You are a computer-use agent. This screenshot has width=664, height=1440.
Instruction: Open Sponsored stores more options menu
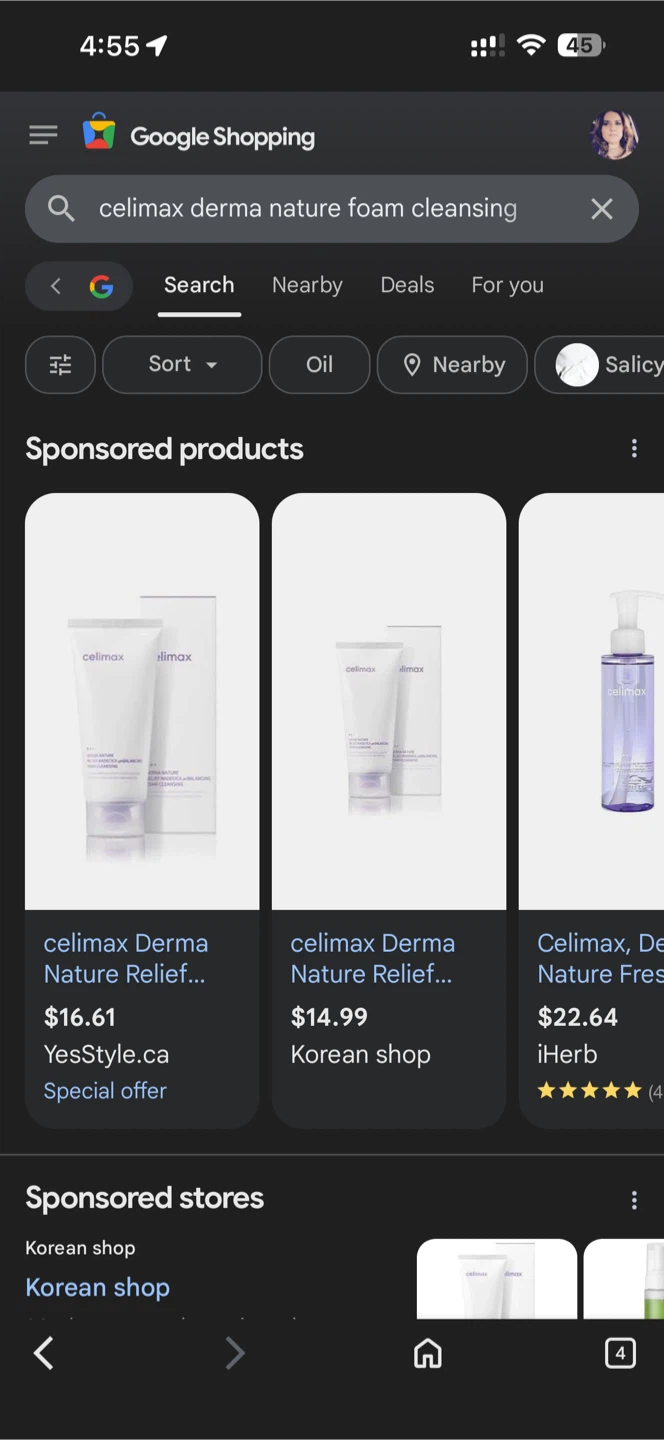(634, 1200)
